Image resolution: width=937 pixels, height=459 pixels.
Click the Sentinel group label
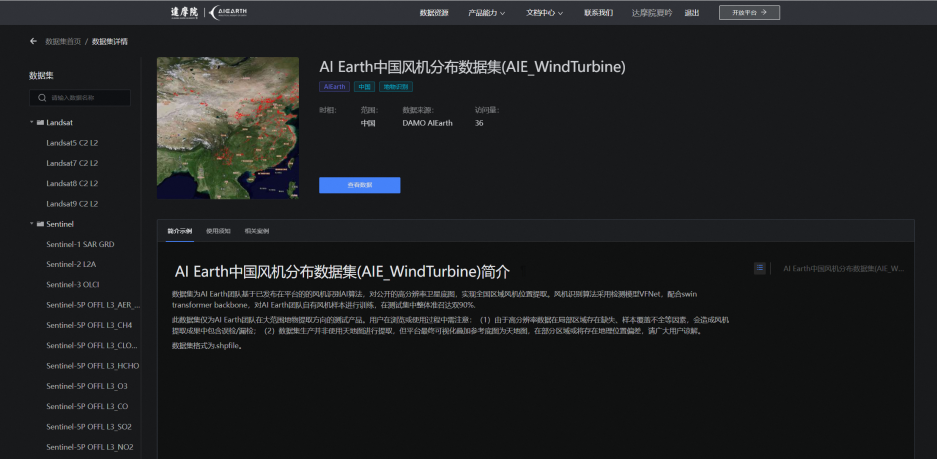(60, 224)
